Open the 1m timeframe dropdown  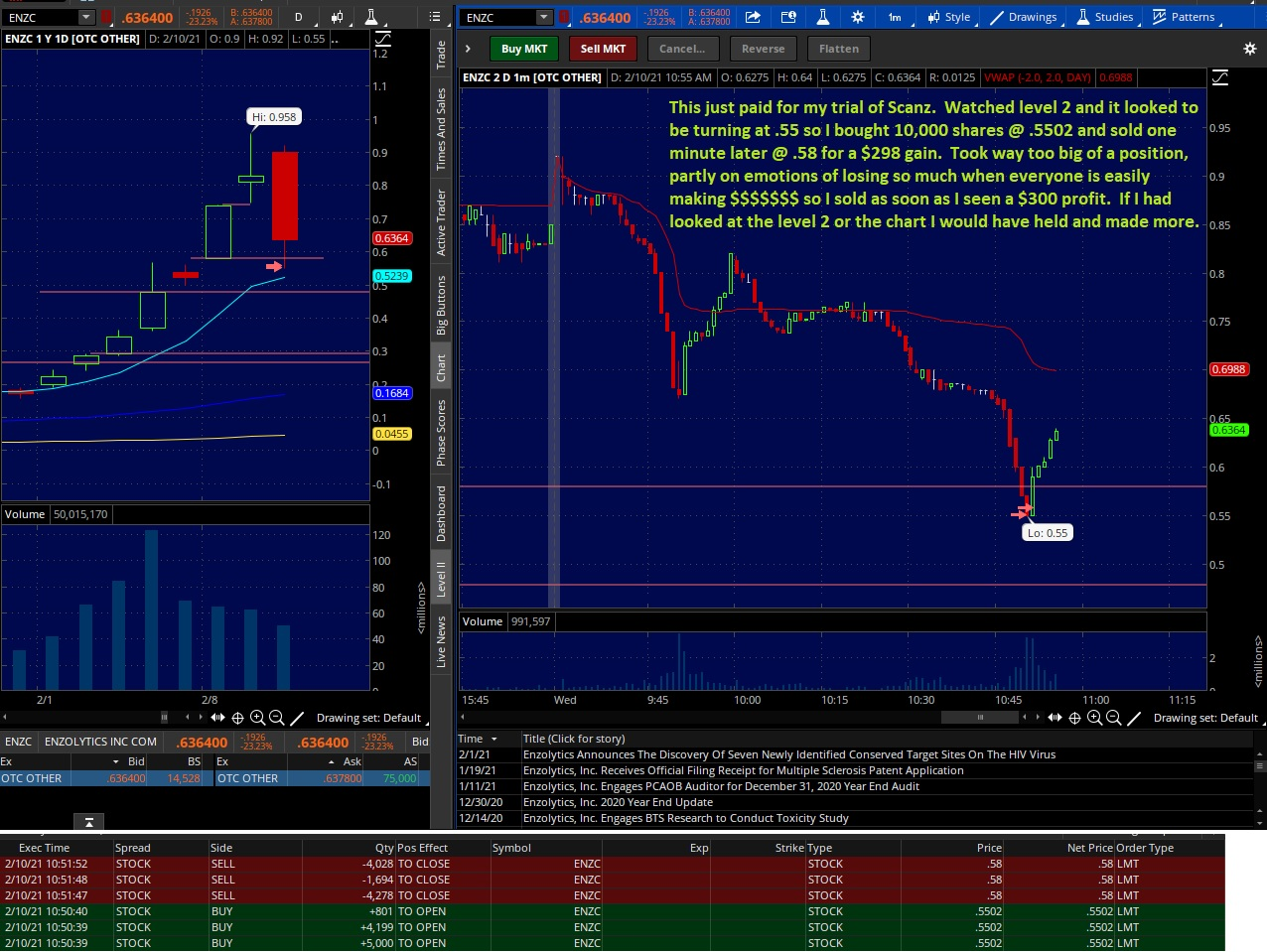[x=895, y=17]
